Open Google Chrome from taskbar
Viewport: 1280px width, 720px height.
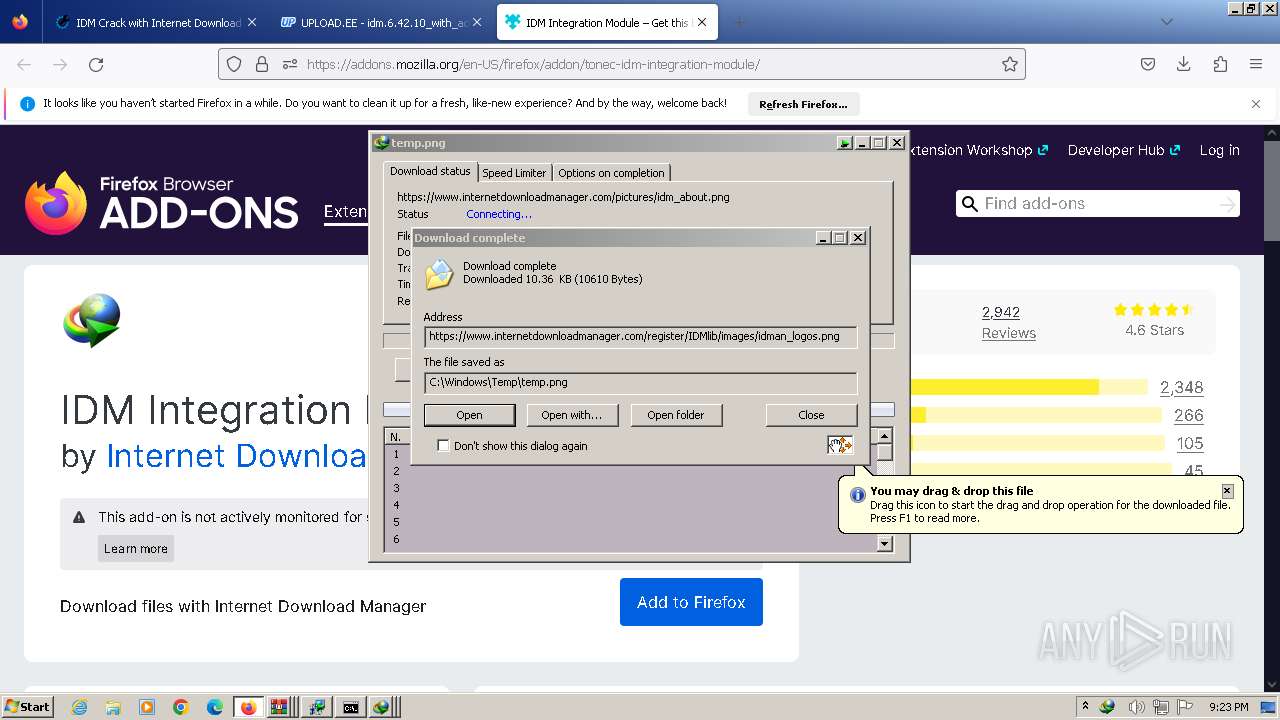(181, 707)
